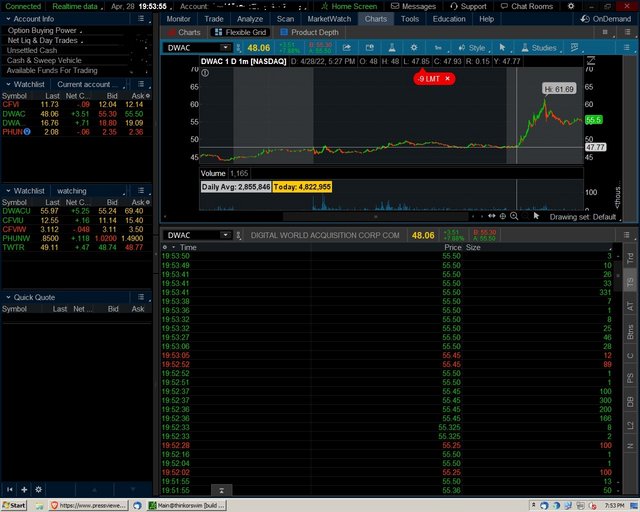
Task: Click the chart pan arrows icon
Action: coord(491,216)
